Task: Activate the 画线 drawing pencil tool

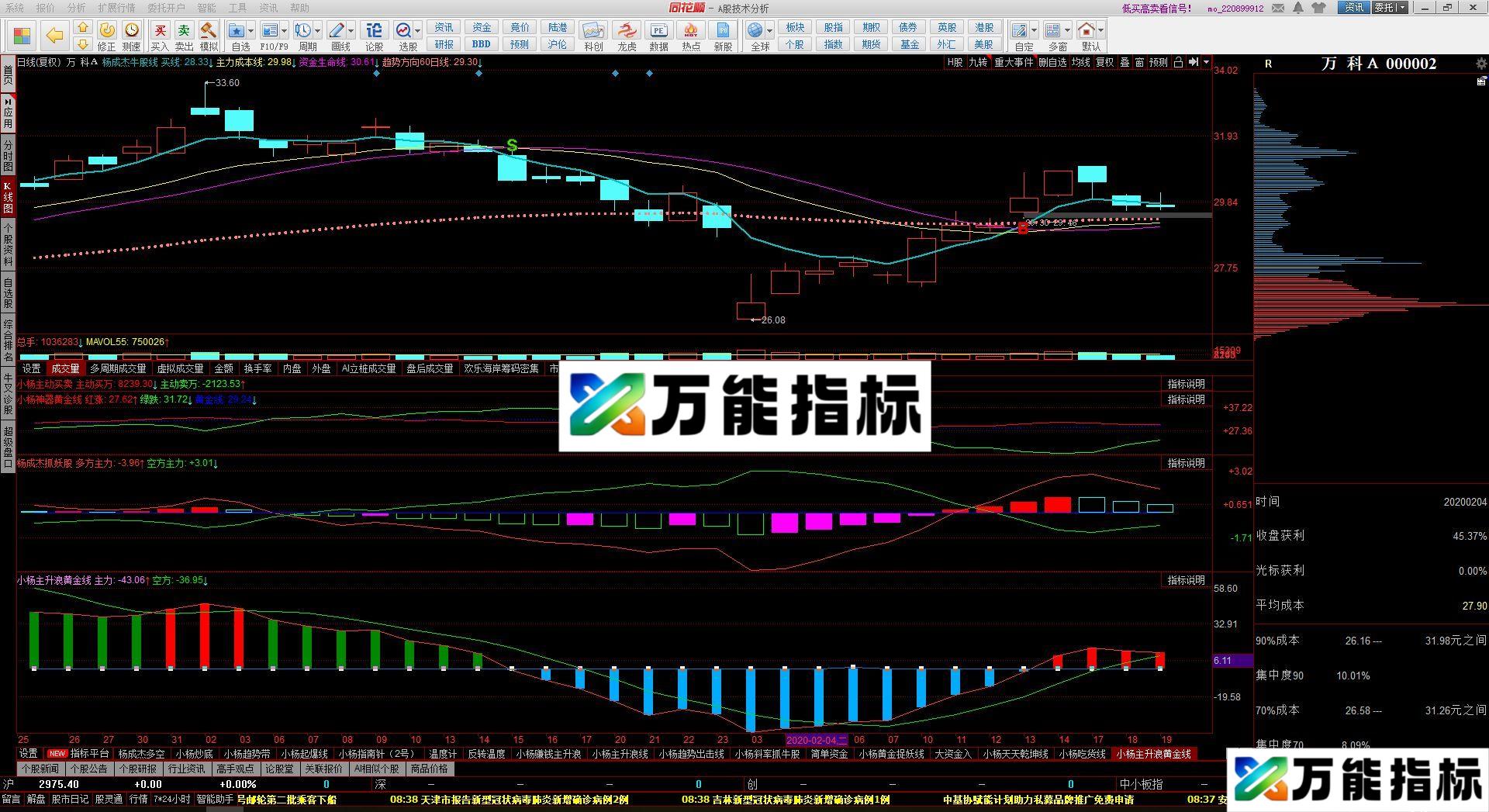Action: 337,29
